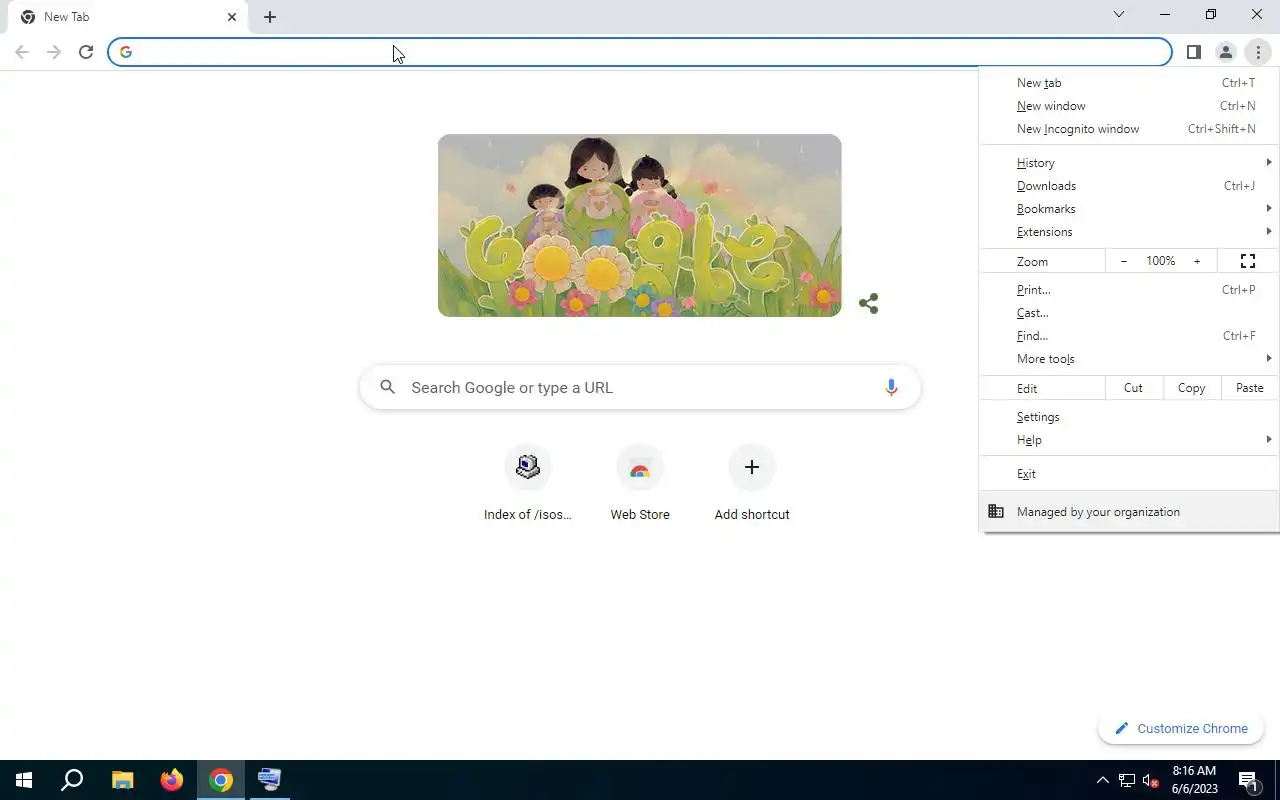Click Customize Chrome button
This screenshot has width=1280, height=800.
tap(1181, 728)
